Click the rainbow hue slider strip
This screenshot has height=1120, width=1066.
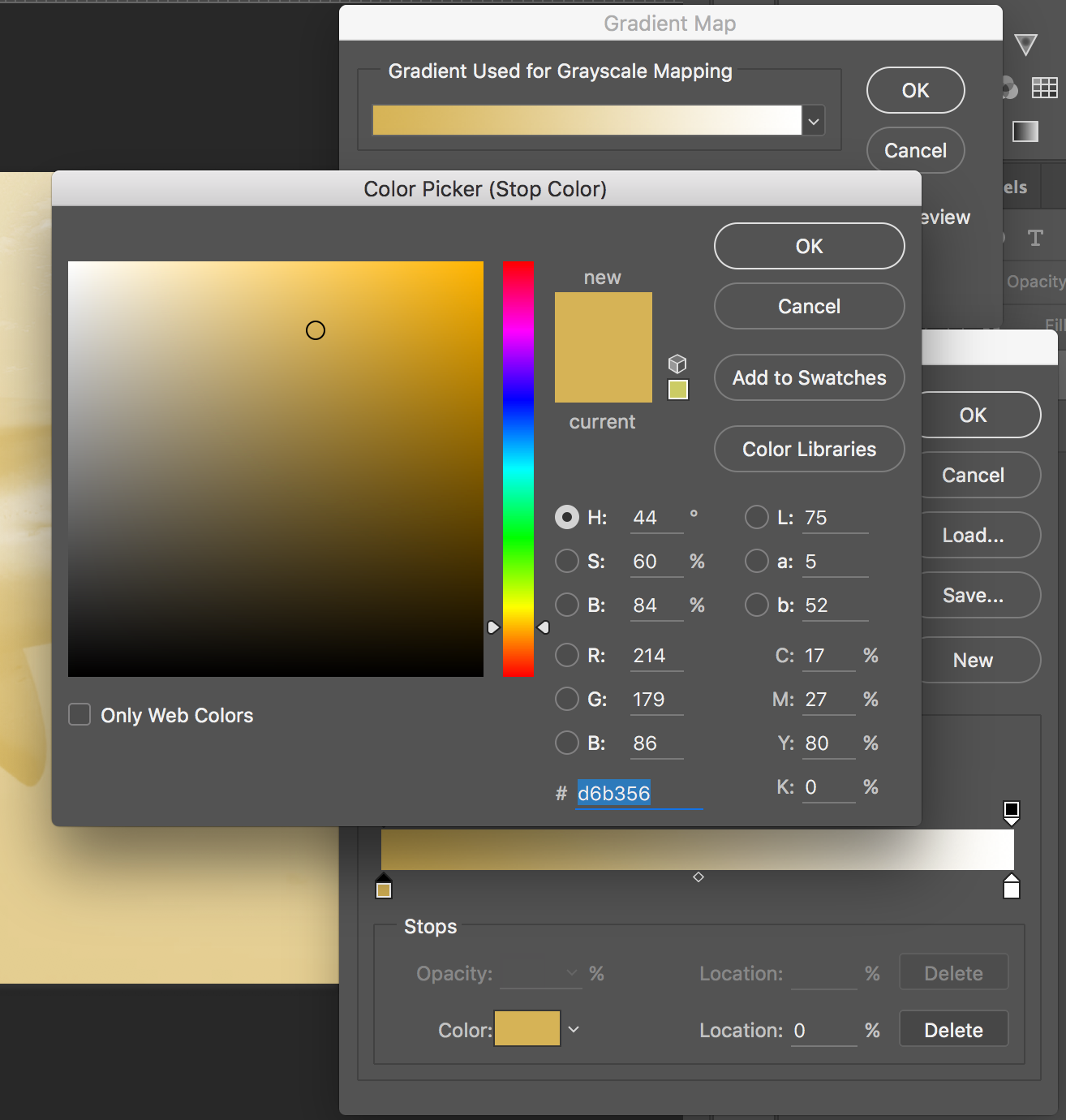coord(518,469)
